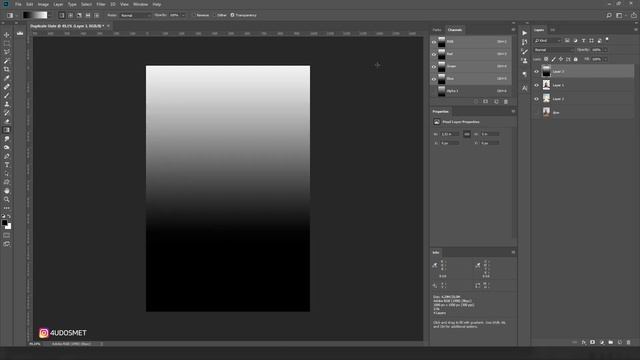Select the Zoom tool
Viewport: 640px width, 360px height.
[7, 200]
